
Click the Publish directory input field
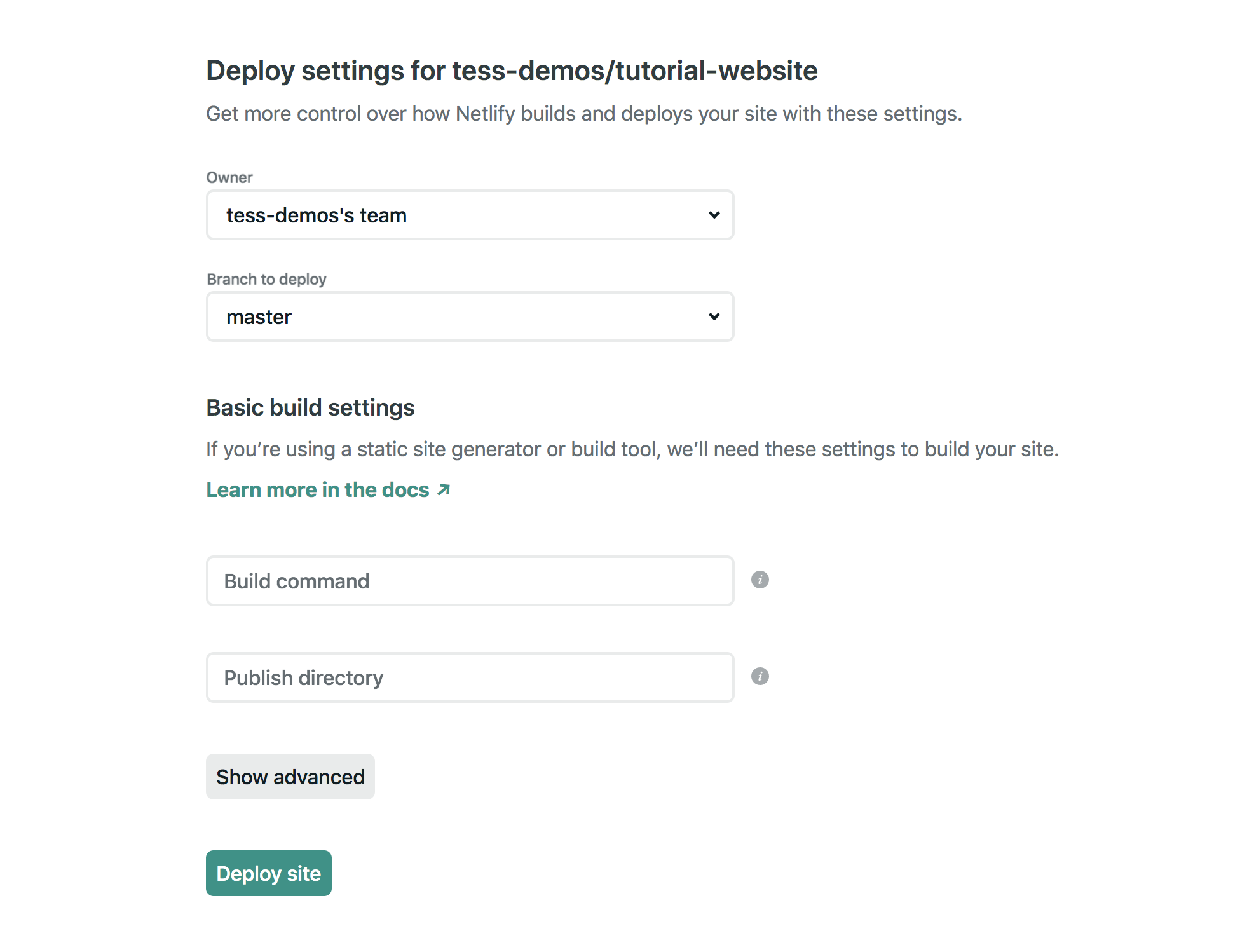click(x=470, y=677)
